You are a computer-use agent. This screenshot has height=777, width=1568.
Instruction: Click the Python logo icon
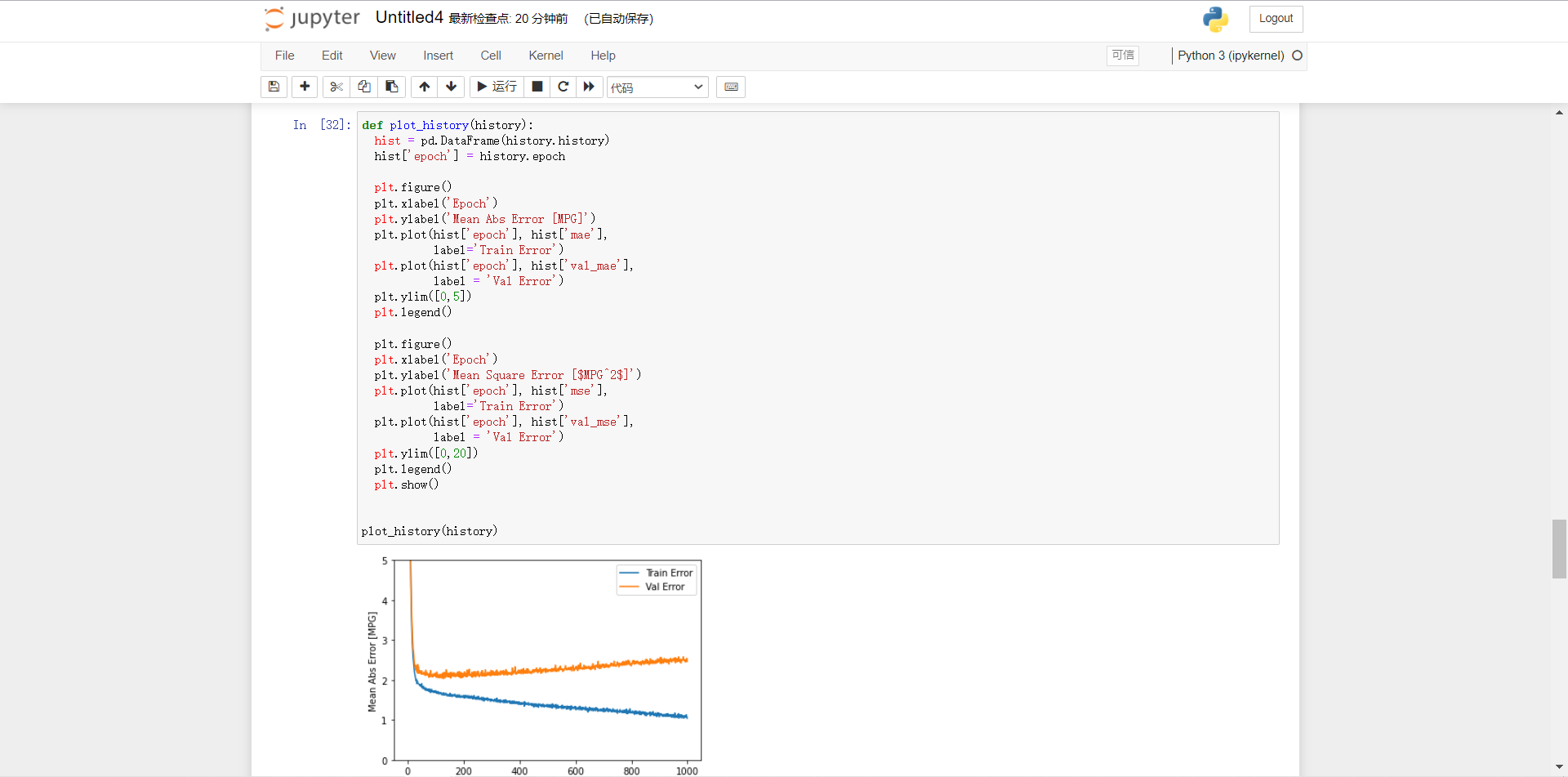[1215, 19]
